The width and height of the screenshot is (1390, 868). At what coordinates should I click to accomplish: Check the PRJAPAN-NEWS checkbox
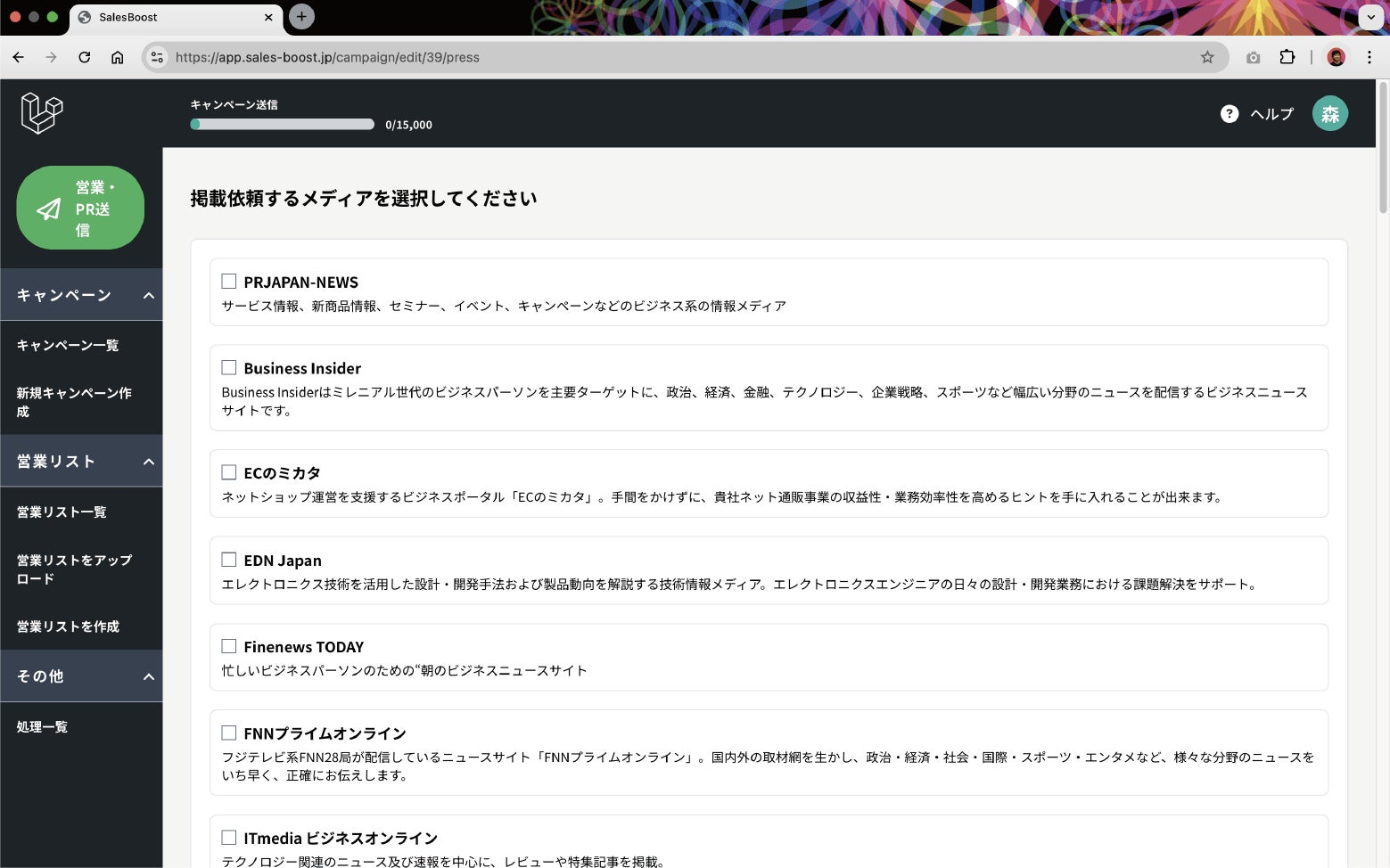(229, 282)
